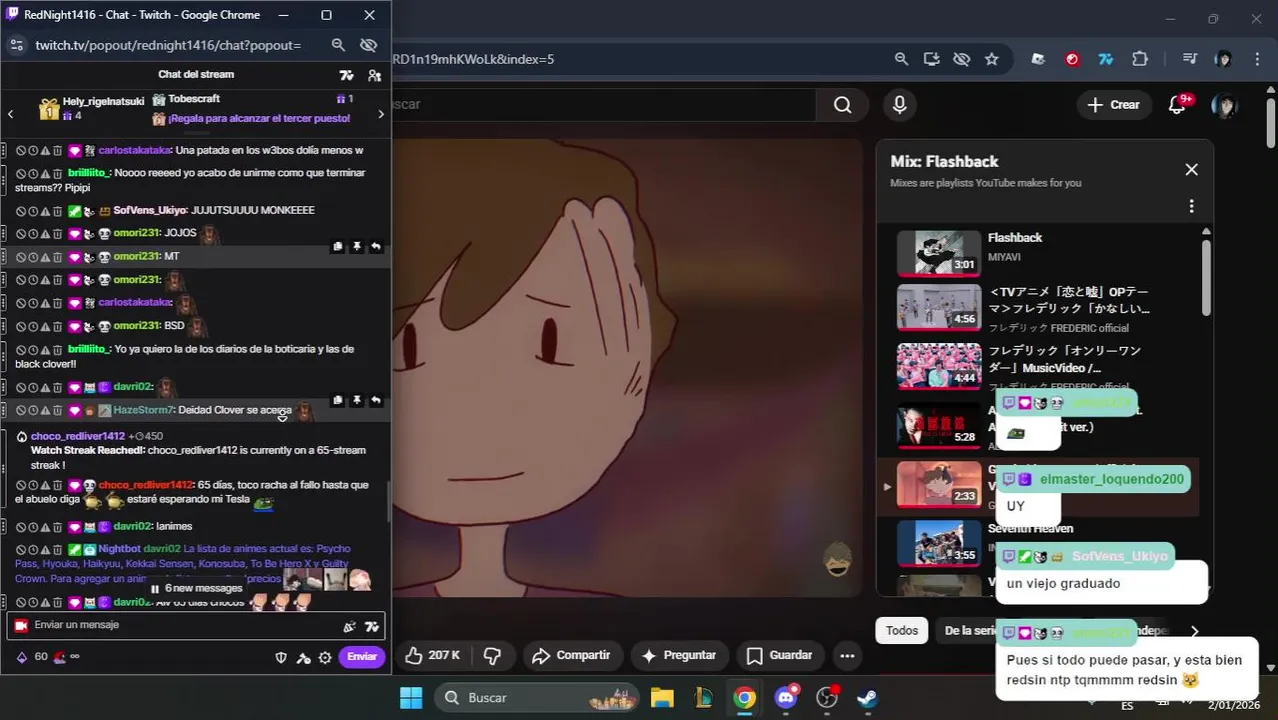Ban user on carlostakataka's 'Una patada' message

point(21,151)
